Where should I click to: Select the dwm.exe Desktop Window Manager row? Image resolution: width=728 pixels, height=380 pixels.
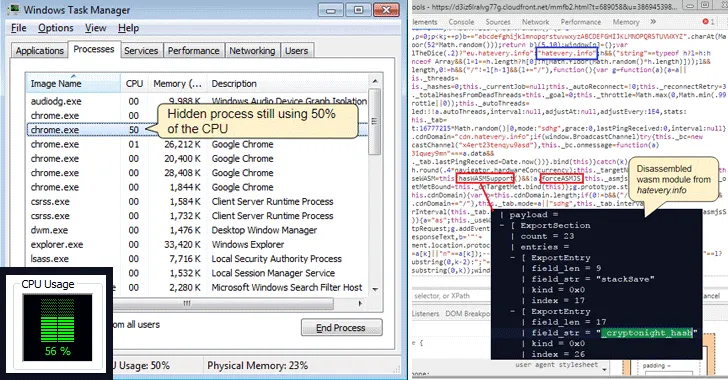(x=197, y=230)
